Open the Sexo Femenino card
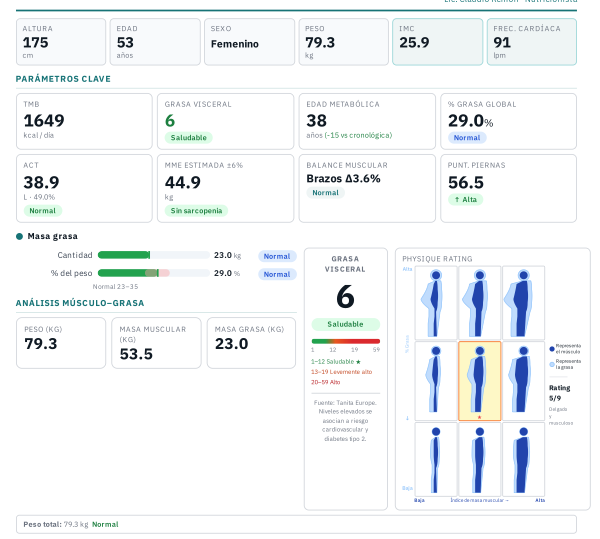This screenshot has height=539, width=600. (249, 42)
